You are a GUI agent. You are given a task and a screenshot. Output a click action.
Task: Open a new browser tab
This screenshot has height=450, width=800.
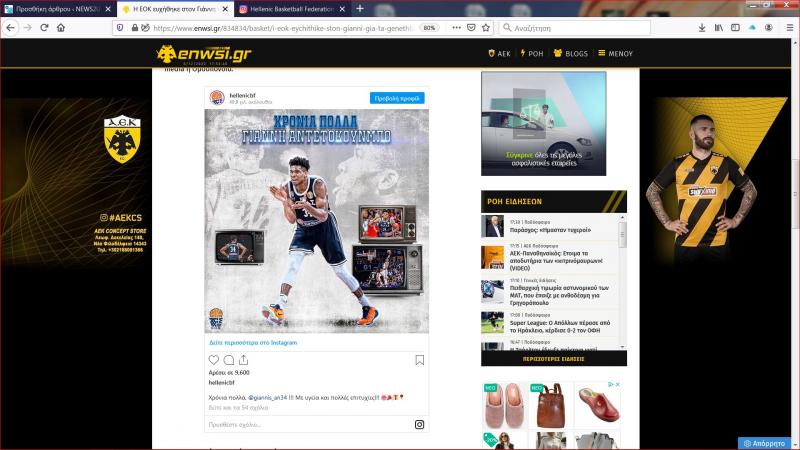pos(360,9)
